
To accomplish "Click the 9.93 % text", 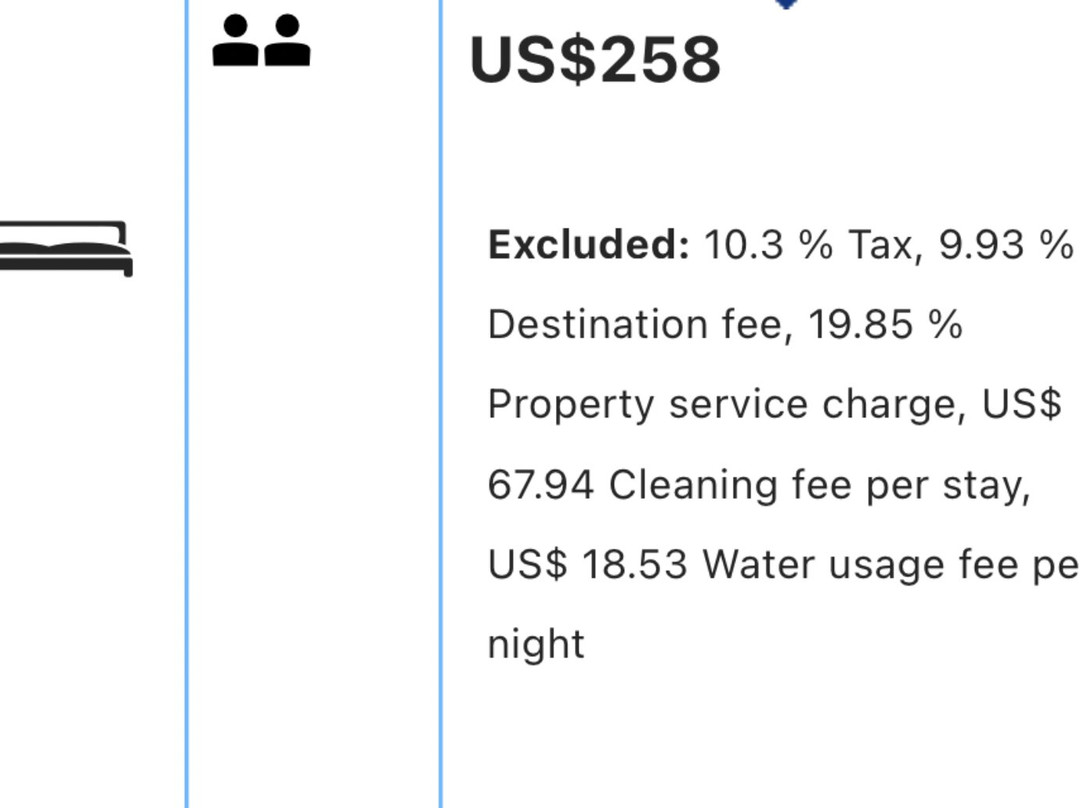I will (1006, 245).
